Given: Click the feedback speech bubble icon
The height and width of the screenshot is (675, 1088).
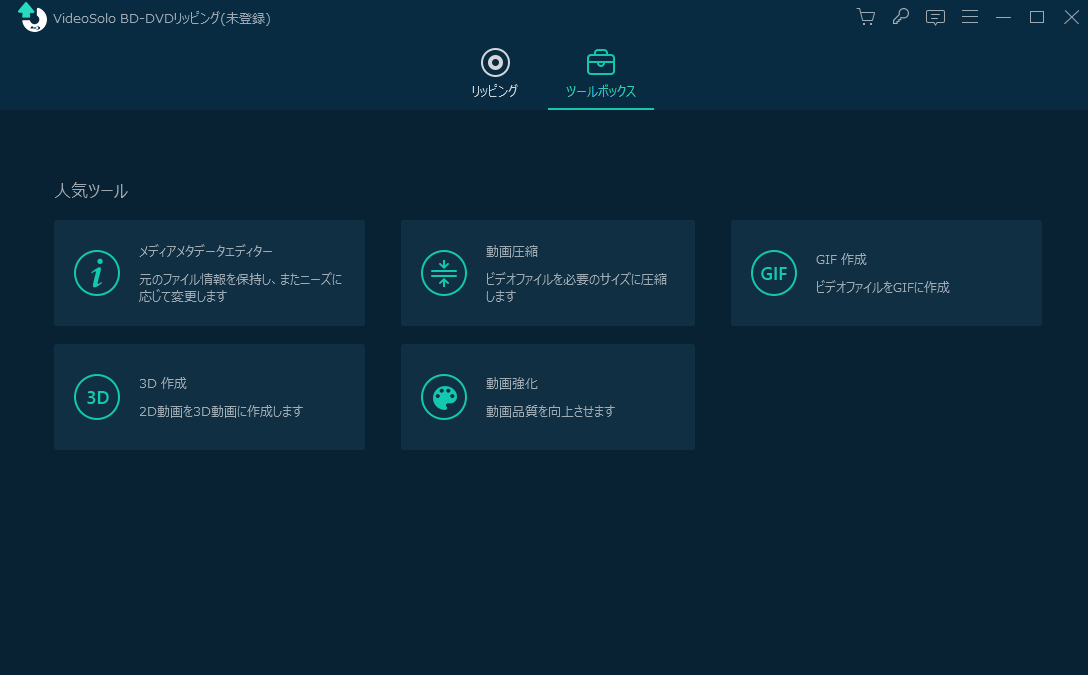Looking at the screenshot, I should [935, 17].
